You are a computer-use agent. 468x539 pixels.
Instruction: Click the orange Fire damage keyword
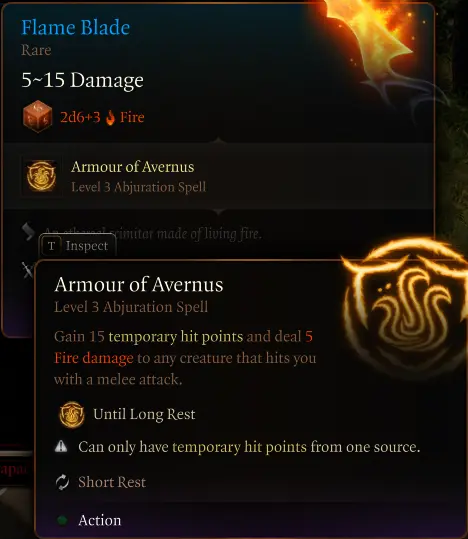94,358
